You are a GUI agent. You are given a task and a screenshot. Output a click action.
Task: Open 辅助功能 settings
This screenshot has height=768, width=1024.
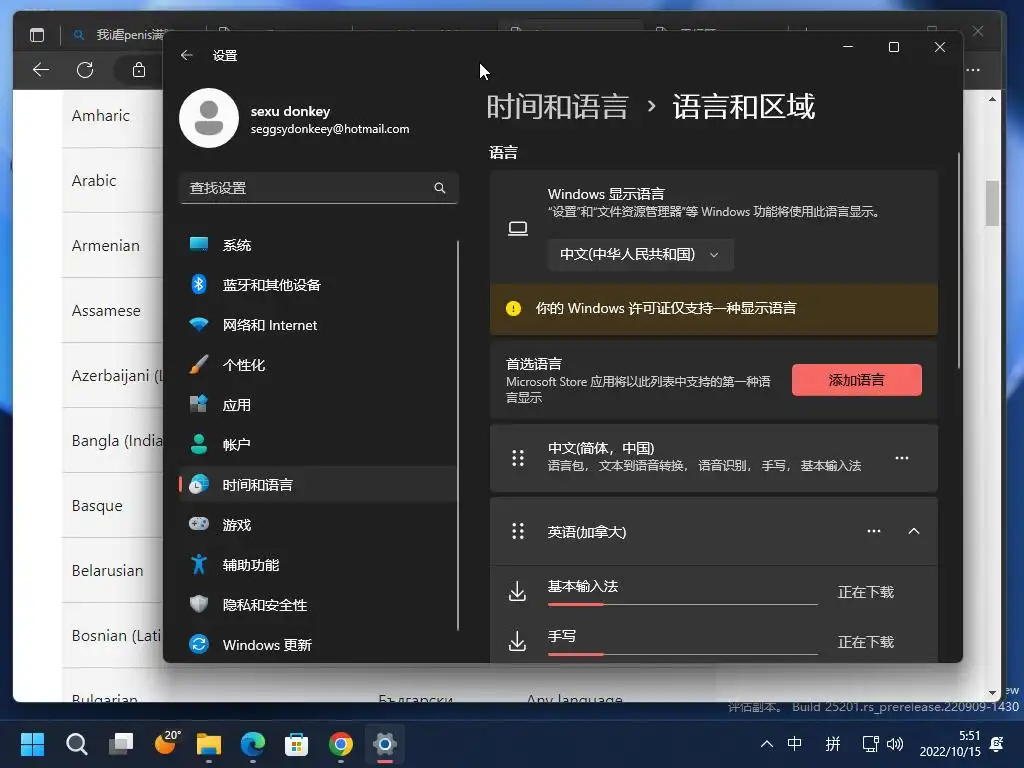coord(318,565)
